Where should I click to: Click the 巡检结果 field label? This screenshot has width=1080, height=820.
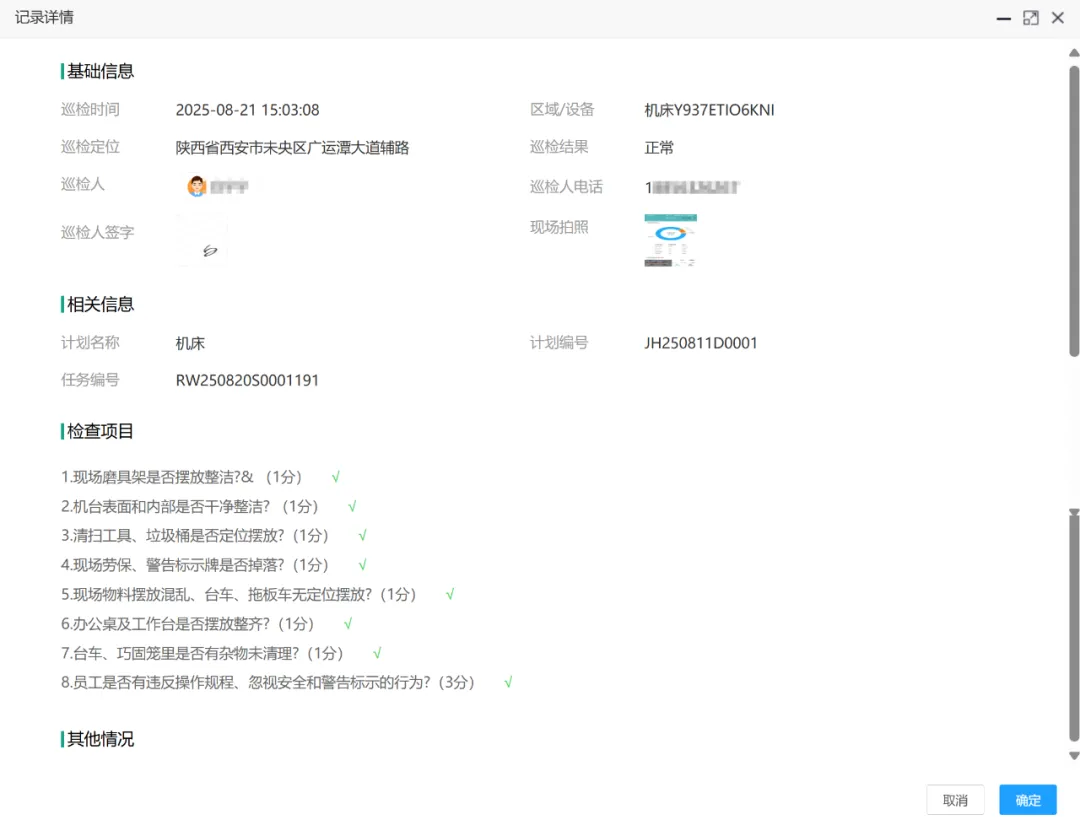[x=559, y=147]
